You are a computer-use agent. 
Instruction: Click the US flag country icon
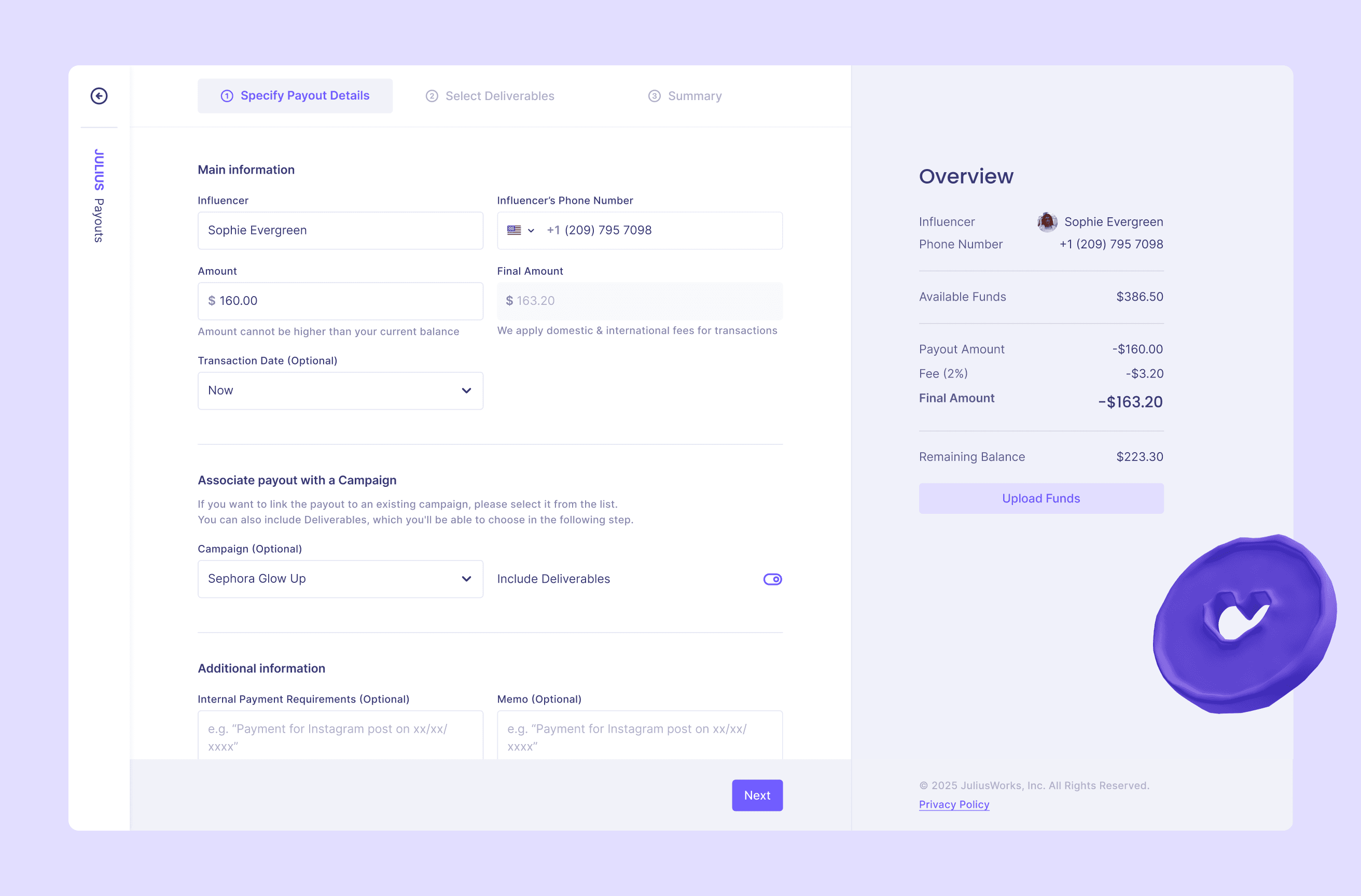click(513, 230)
